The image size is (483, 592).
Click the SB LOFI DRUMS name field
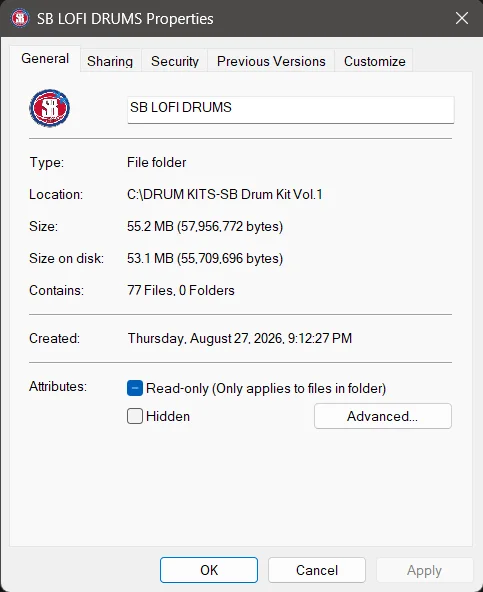click(x=290, y=110)
